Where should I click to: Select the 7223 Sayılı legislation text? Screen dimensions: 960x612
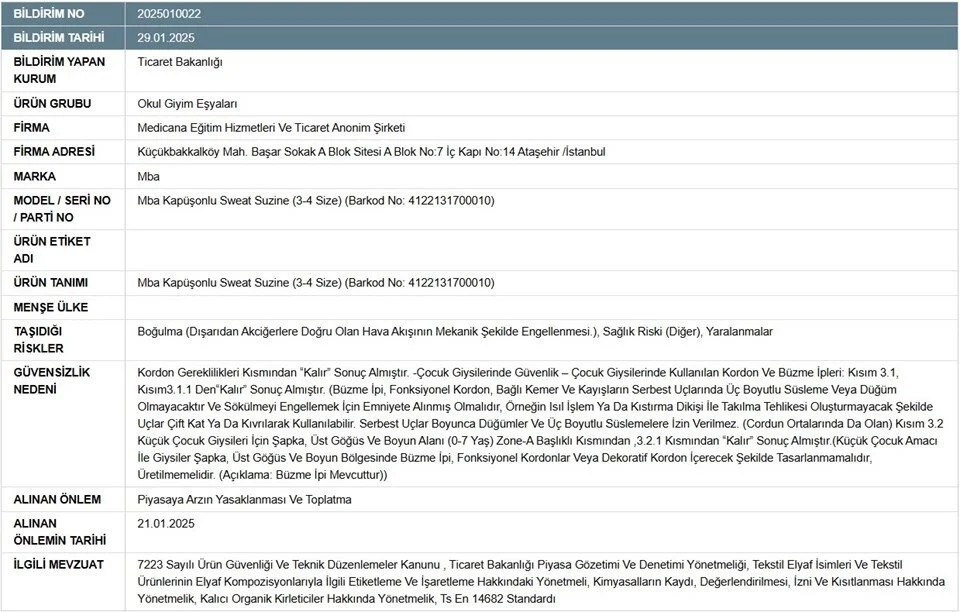[540, 581]
